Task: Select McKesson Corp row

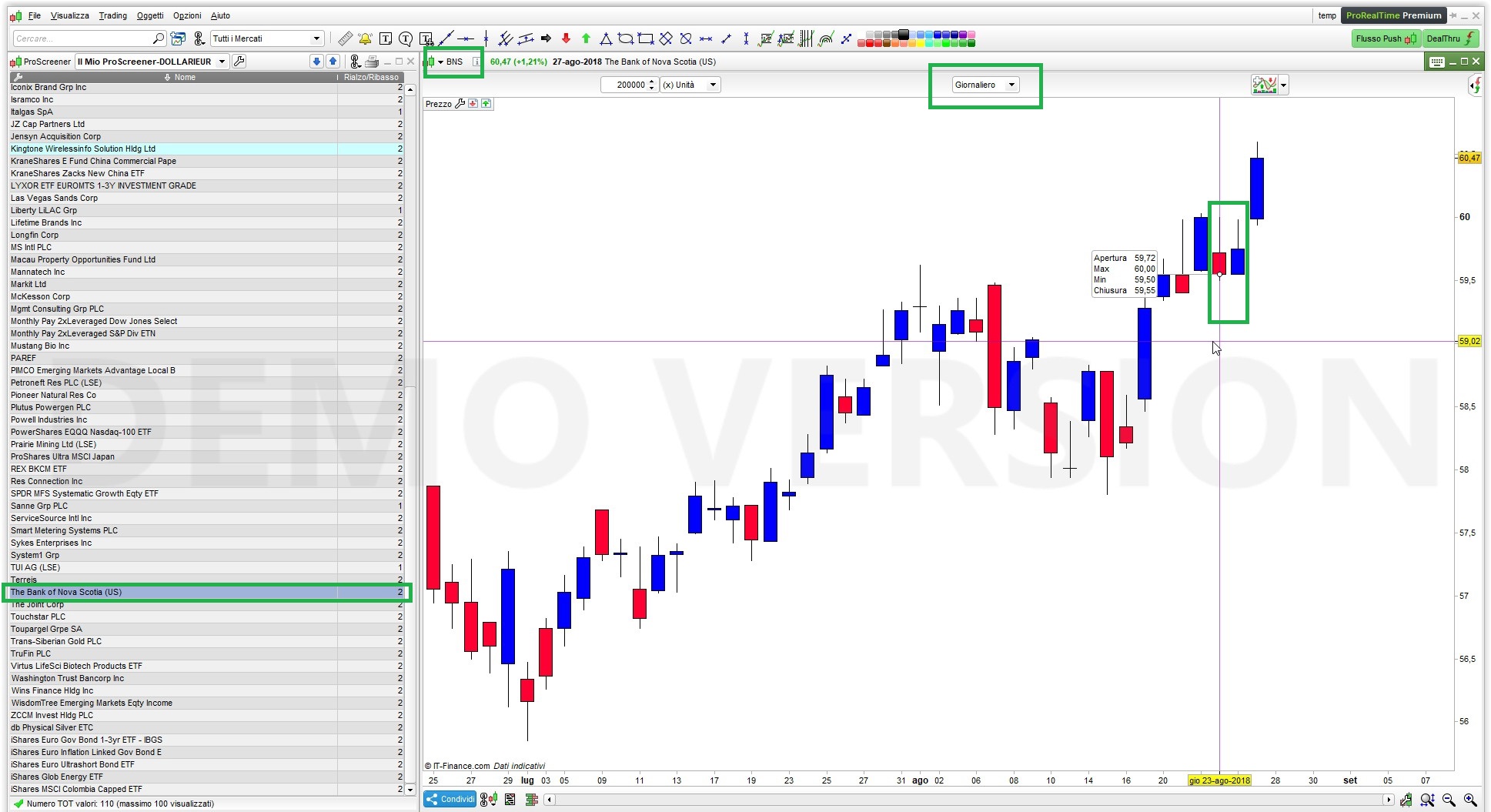Action: click(x=206, y=296)
